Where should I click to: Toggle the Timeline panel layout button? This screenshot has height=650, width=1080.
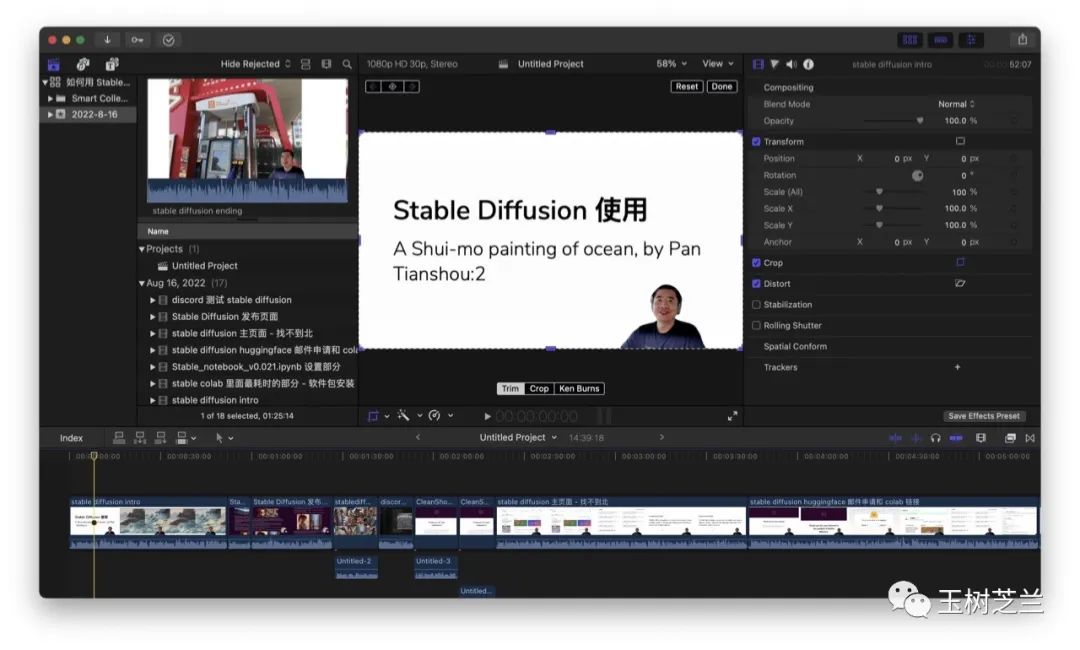[x=941, y=40]
